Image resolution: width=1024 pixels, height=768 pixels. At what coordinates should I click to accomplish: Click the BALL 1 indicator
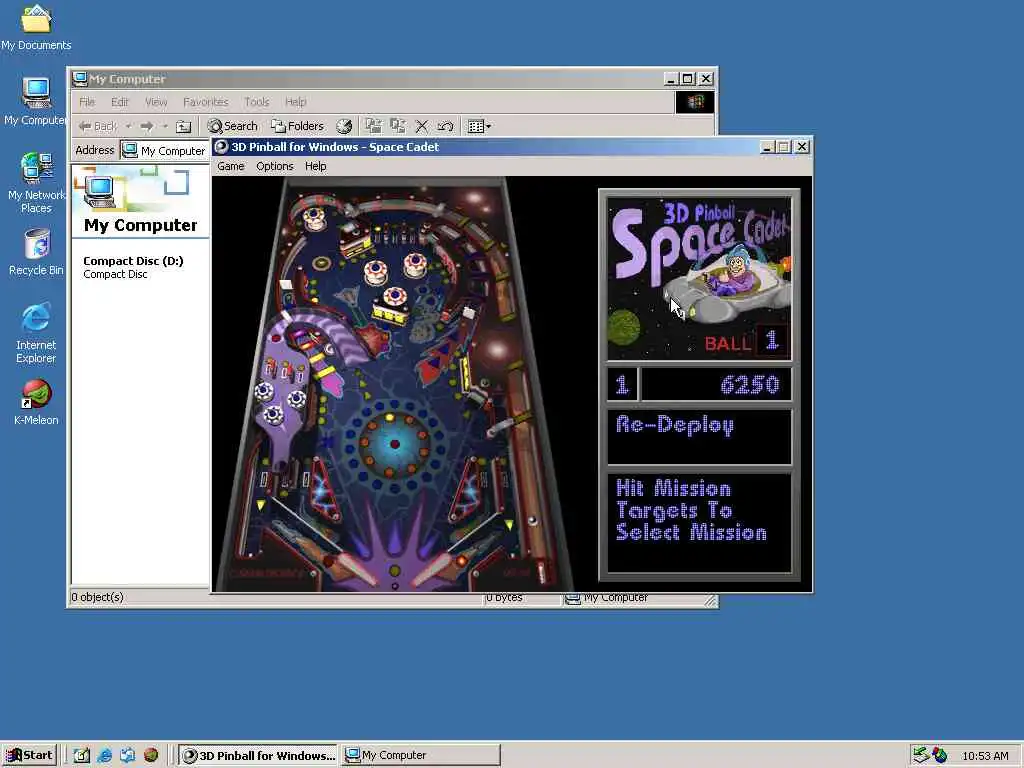click(x=746, y=341)
